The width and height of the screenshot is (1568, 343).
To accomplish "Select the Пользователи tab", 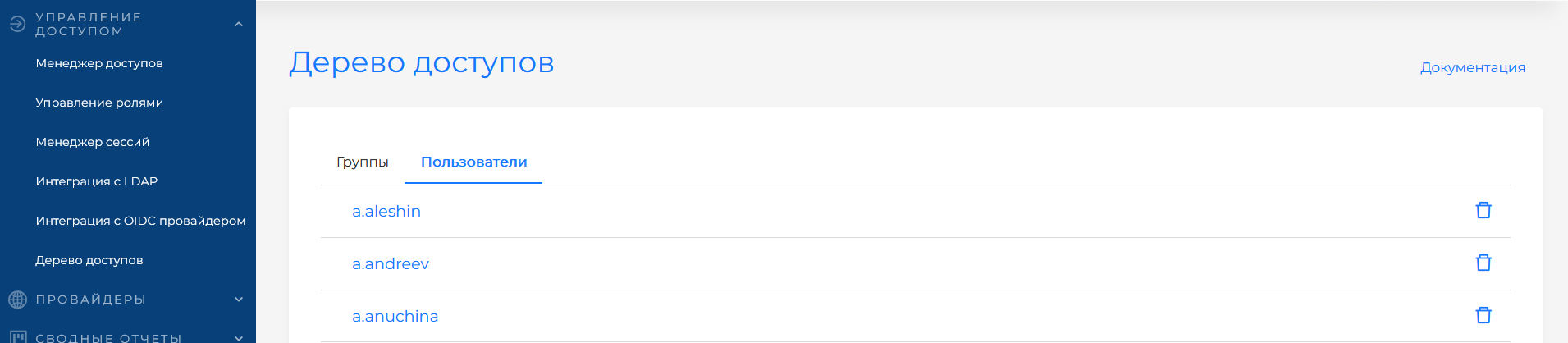I will coord(473,162).
